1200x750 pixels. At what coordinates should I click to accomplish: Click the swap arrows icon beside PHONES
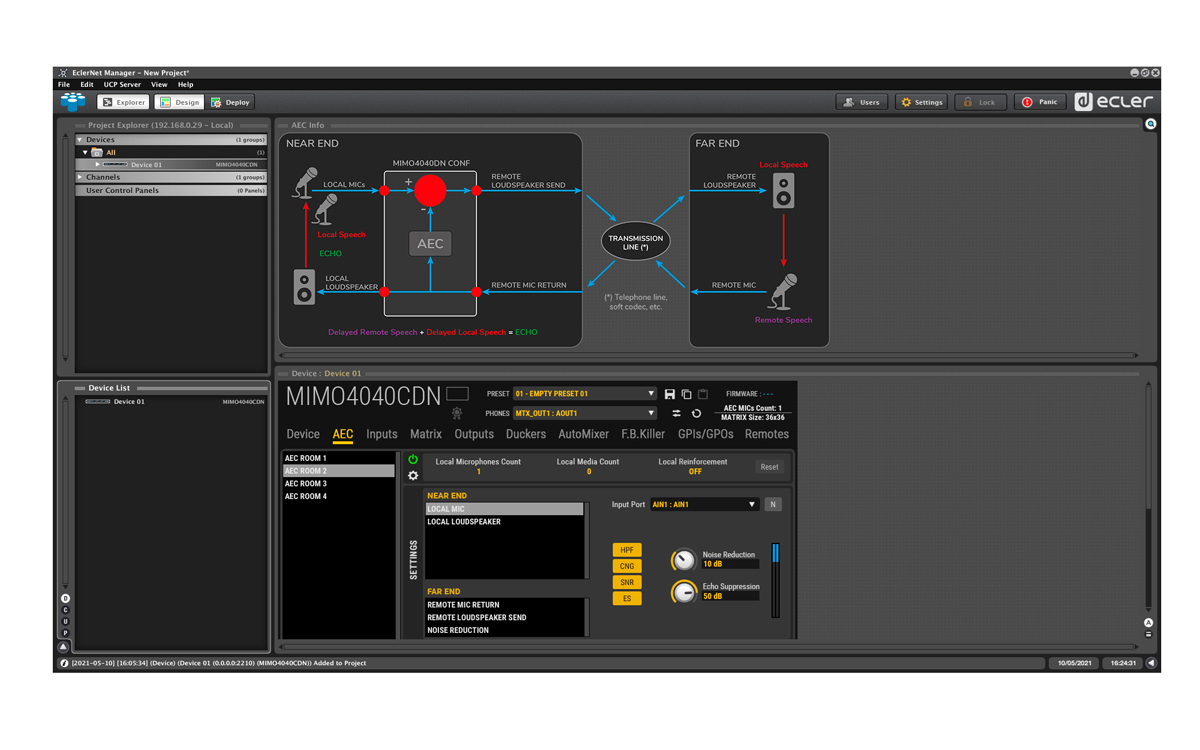(676, 413)
